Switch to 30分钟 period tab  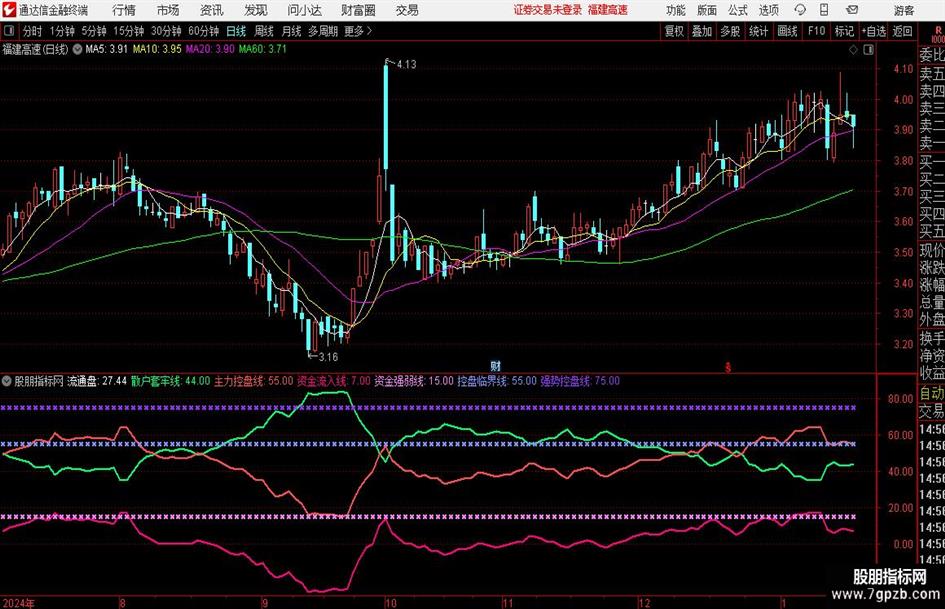166,31
